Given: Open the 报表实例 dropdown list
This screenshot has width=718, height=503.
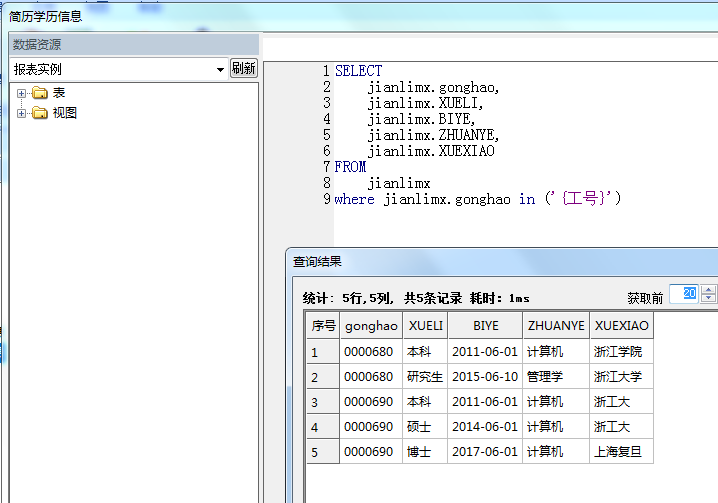Looking at the screenshot, I should pos(220,69).
